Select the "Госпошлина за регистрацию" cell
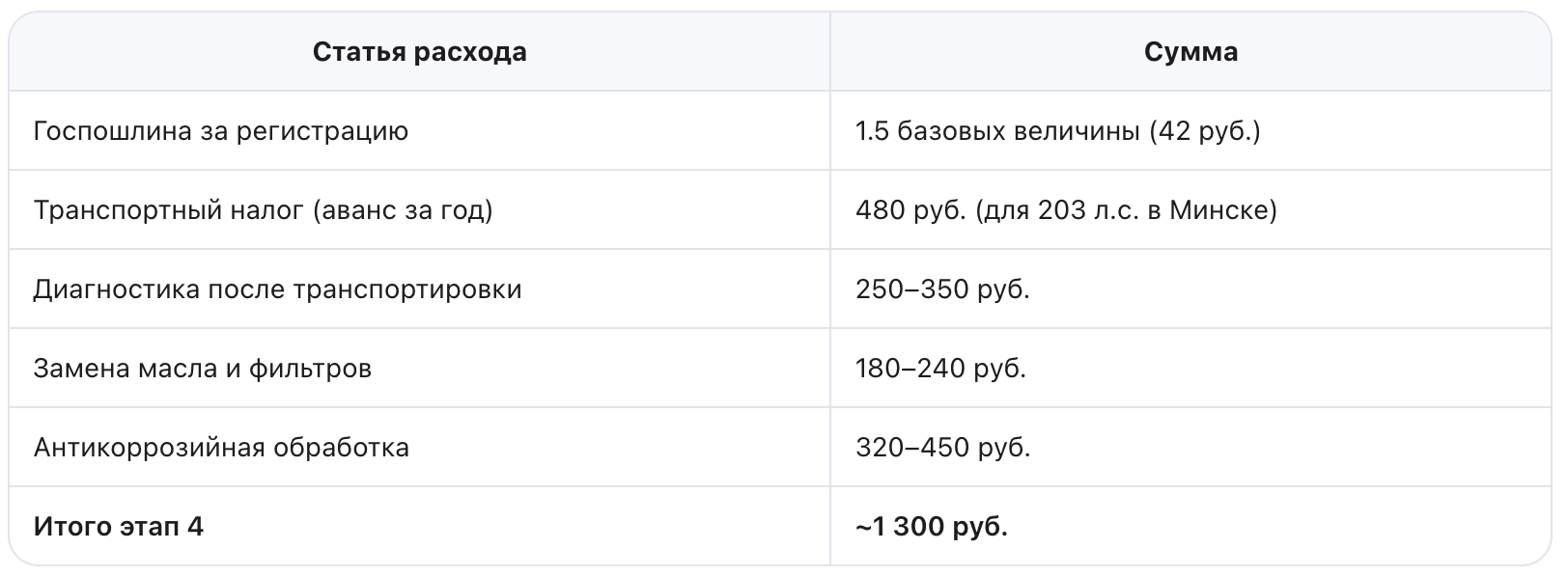Image resolution: width=1568 pixels, height=577 pixels. [220, 131]
